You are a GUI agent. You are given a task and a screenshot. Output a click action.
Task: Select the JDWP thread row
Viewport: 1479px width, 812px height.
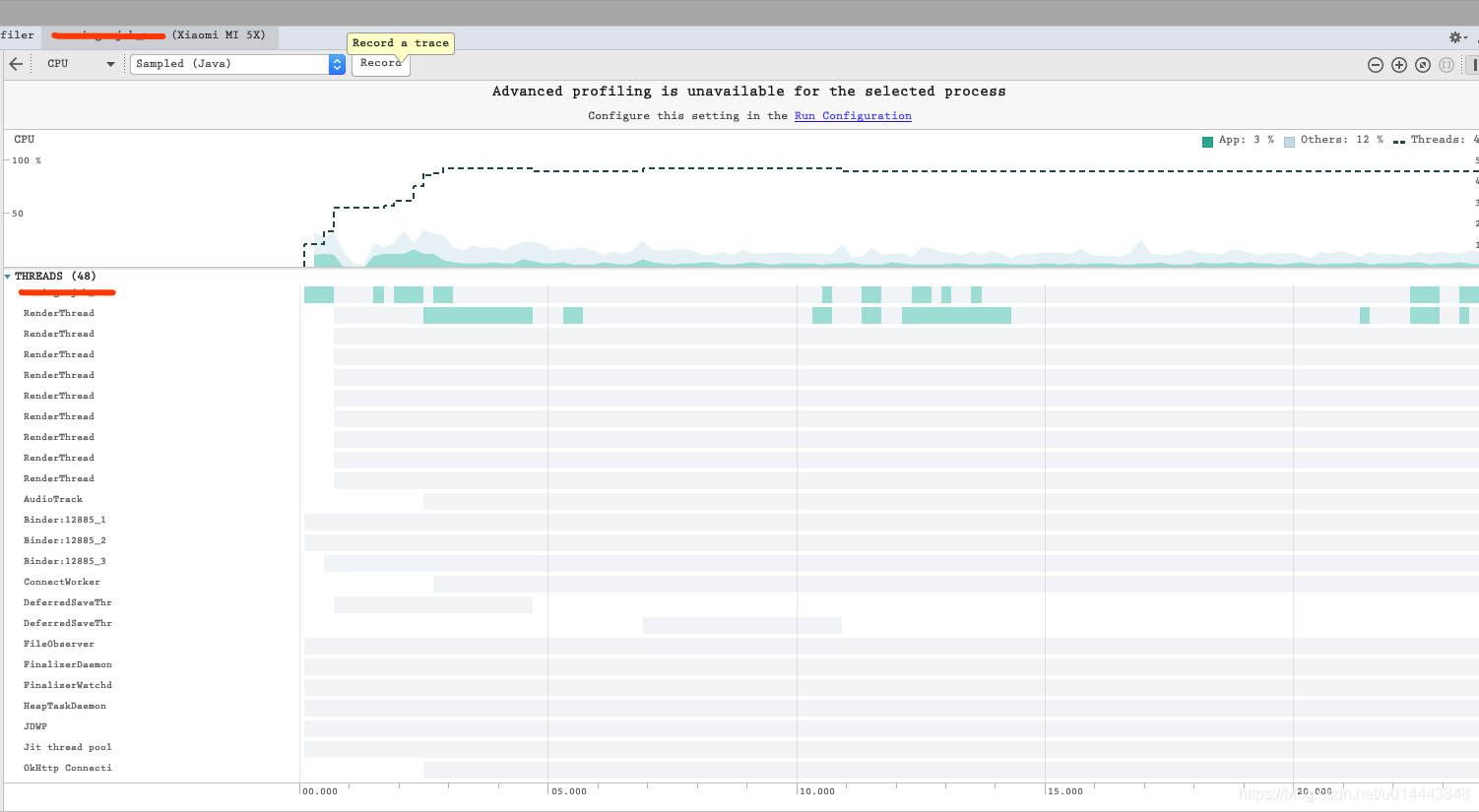click(x=741, y=727)
